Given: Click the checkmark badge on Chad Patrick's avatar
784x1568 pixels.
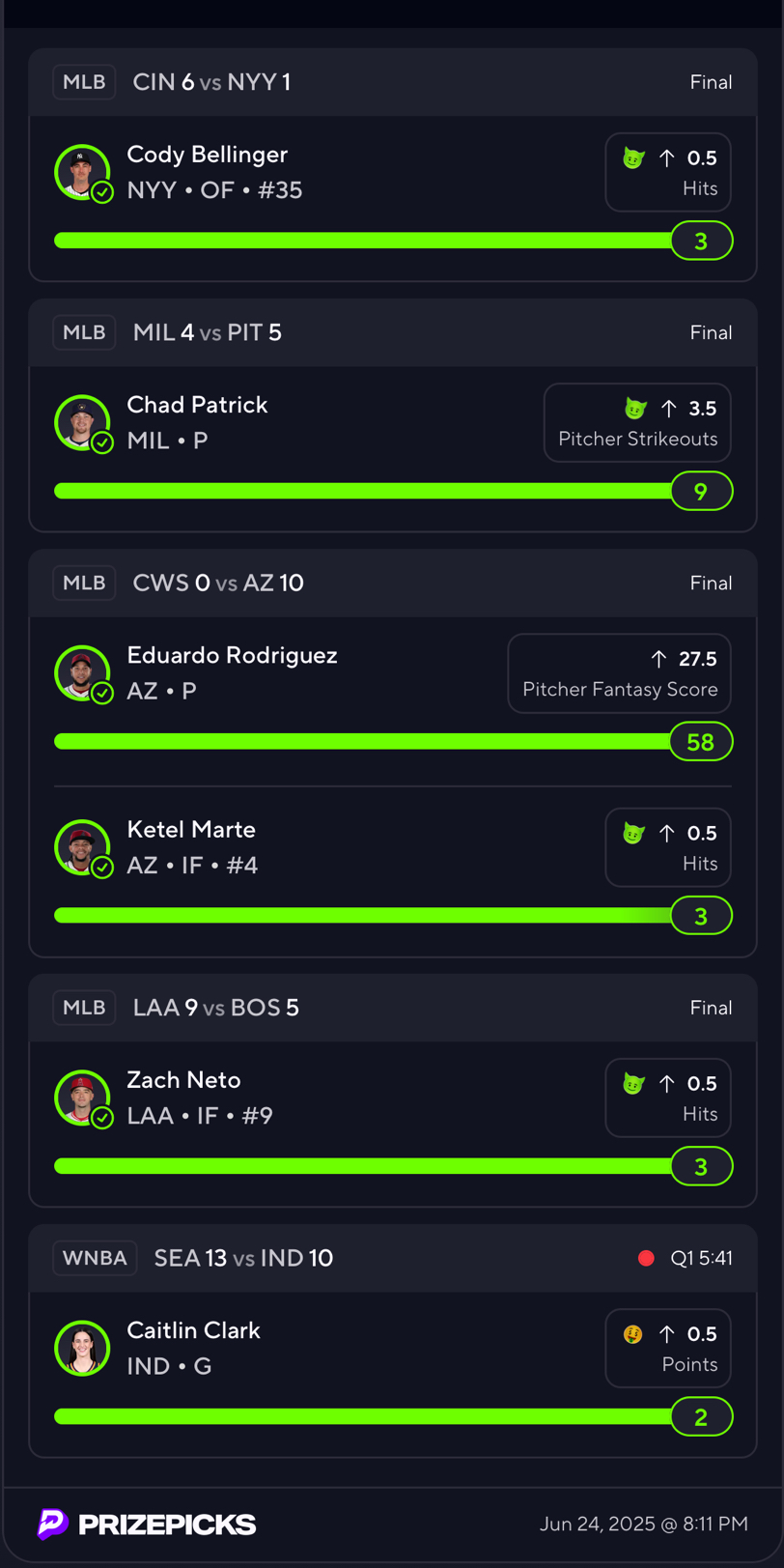Looking at the screenshot, I should (x=102, y=442).
